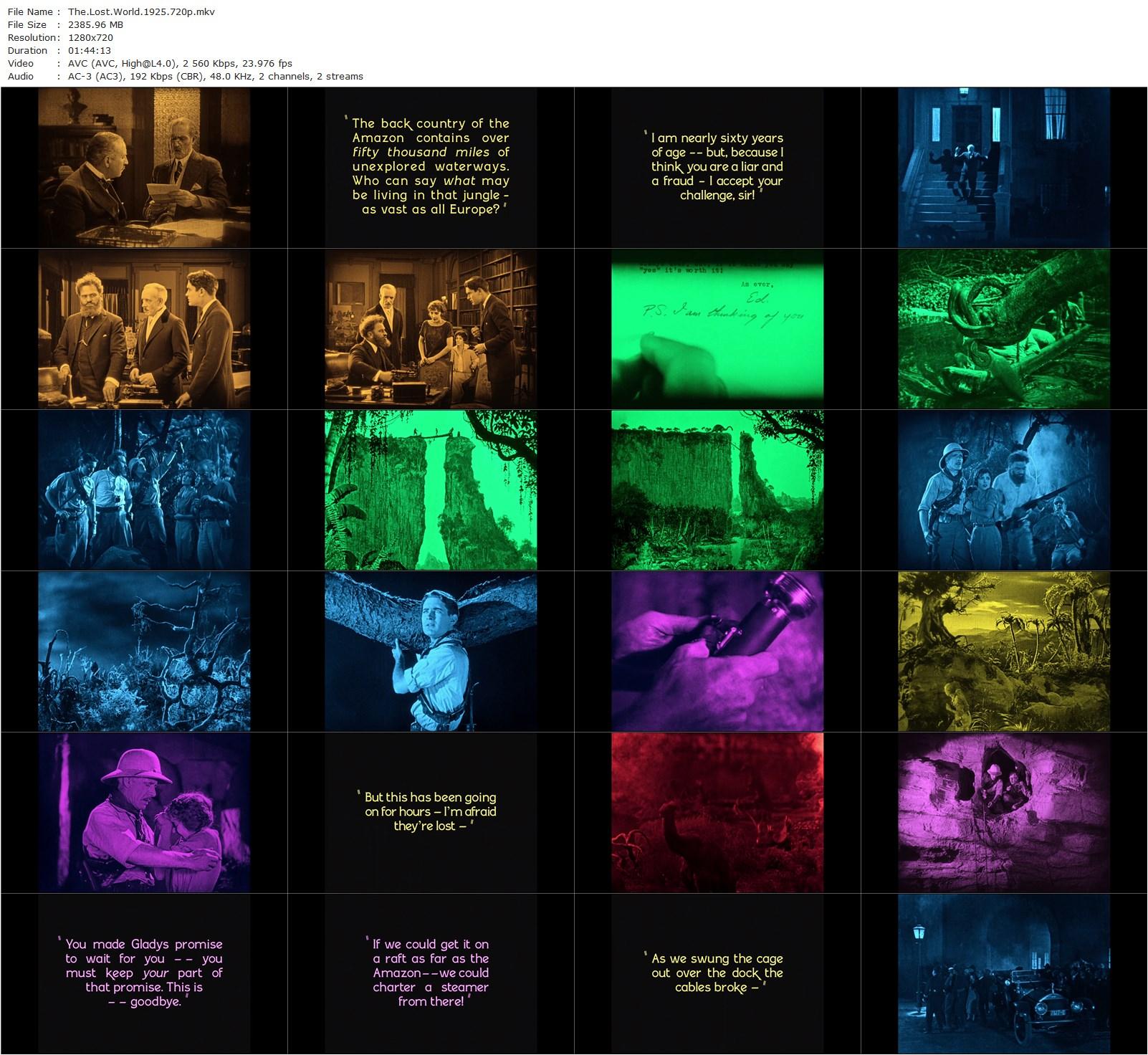Open the sepia frame of three men standing
Screen dimensions: 1148x1055
pos(144,329)
